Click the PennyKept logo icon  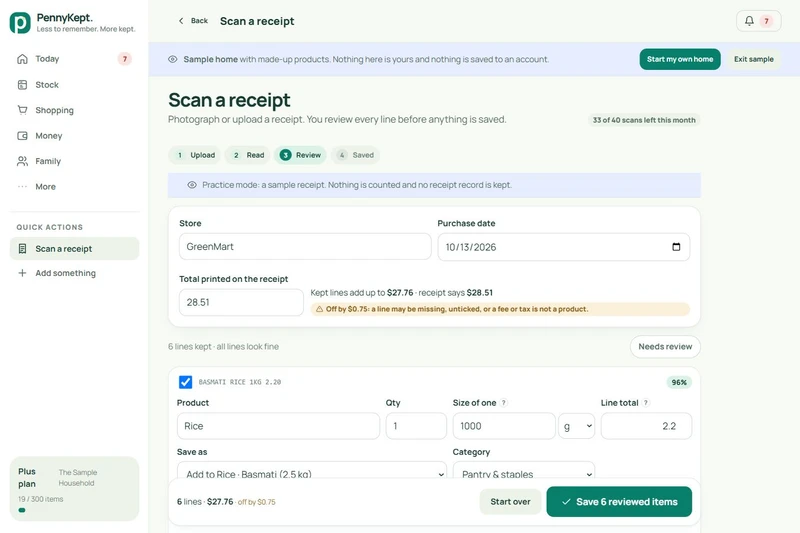tap(20, 23)
